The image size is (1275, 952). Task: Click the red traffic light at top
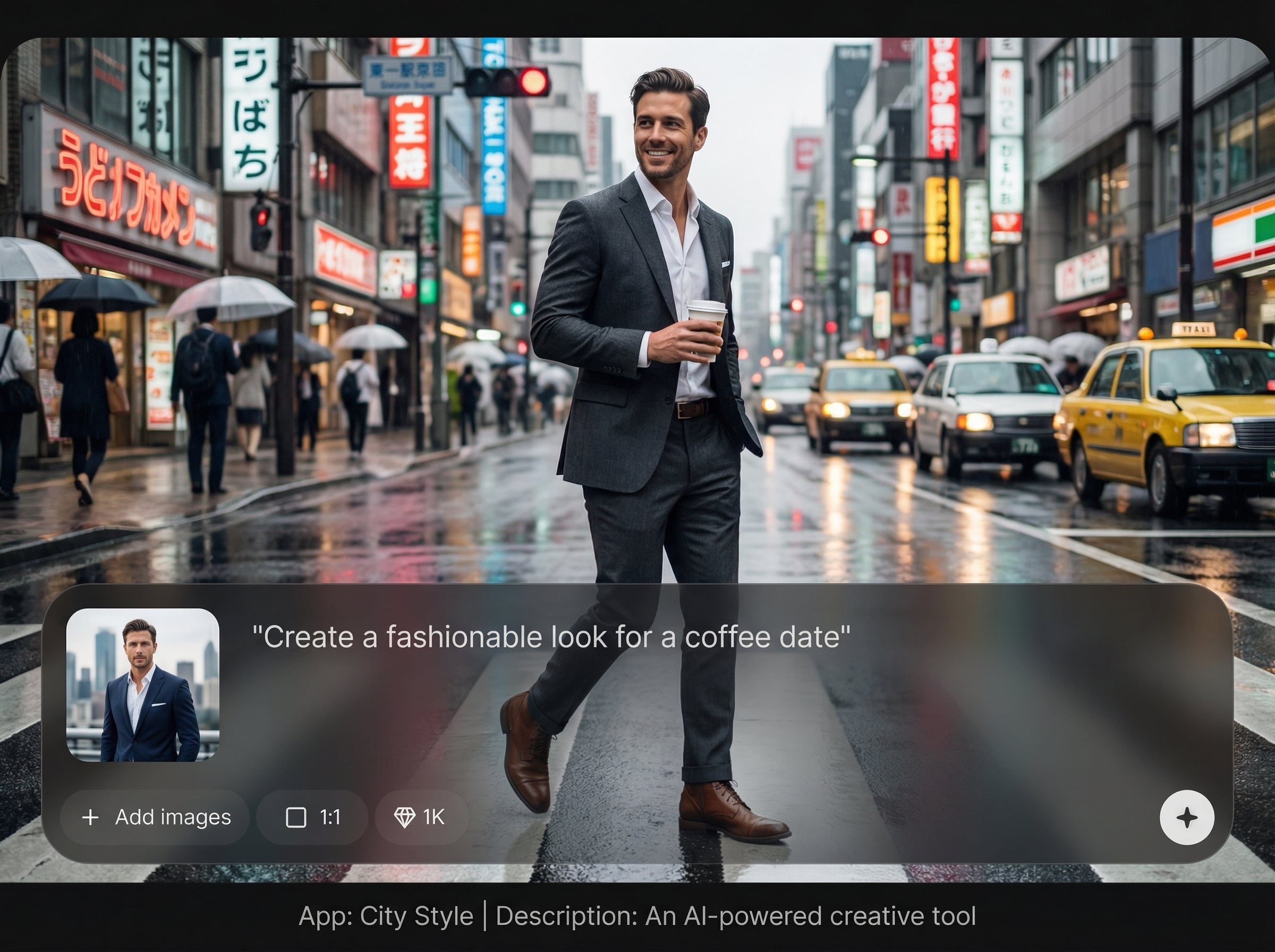[533, 81]
